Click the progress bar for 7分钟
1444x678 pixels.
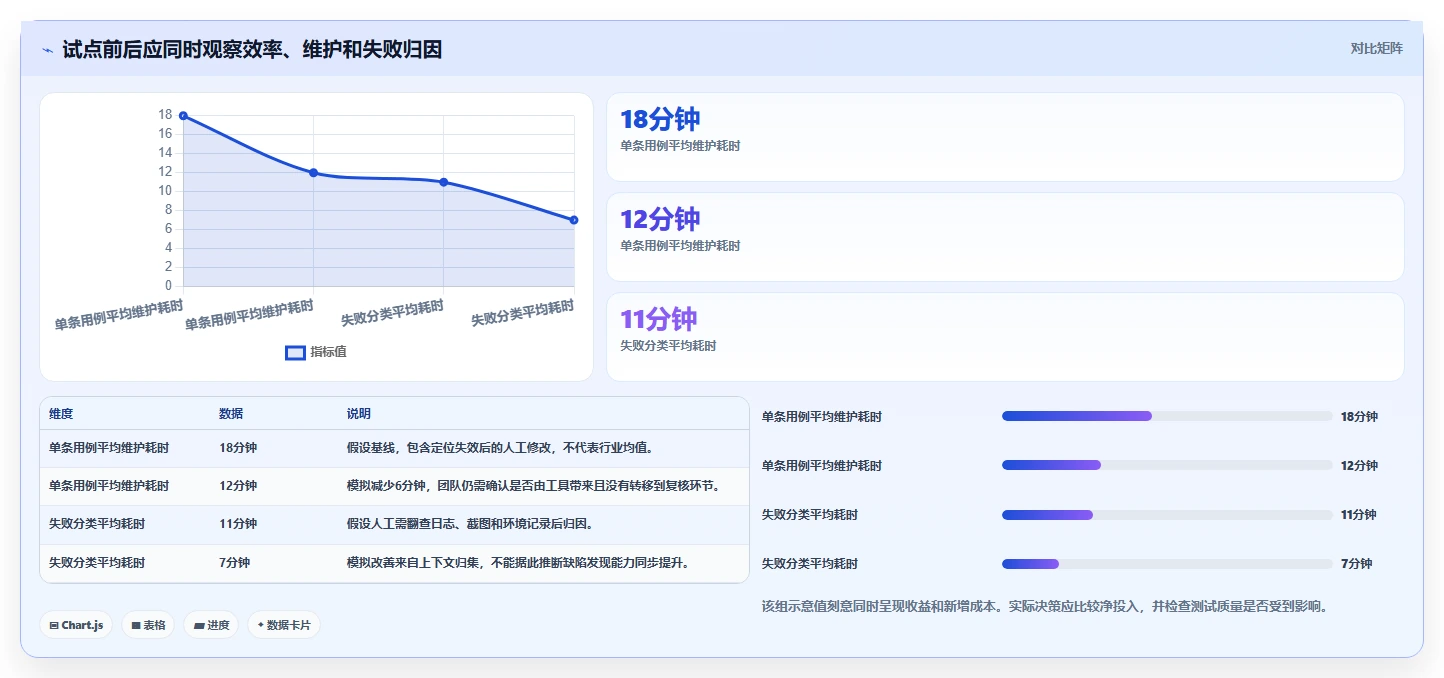click(1167, 564)
